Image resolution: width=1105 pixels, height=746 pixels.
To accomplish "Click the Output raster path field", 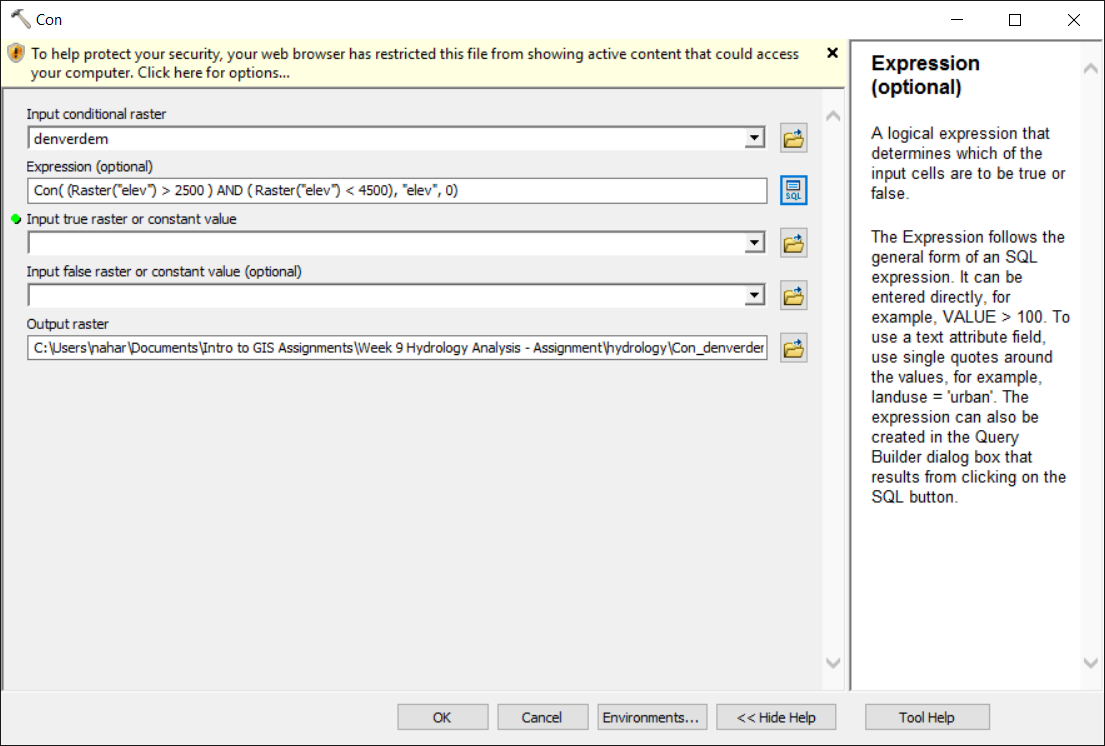I will tap(397, 348).
